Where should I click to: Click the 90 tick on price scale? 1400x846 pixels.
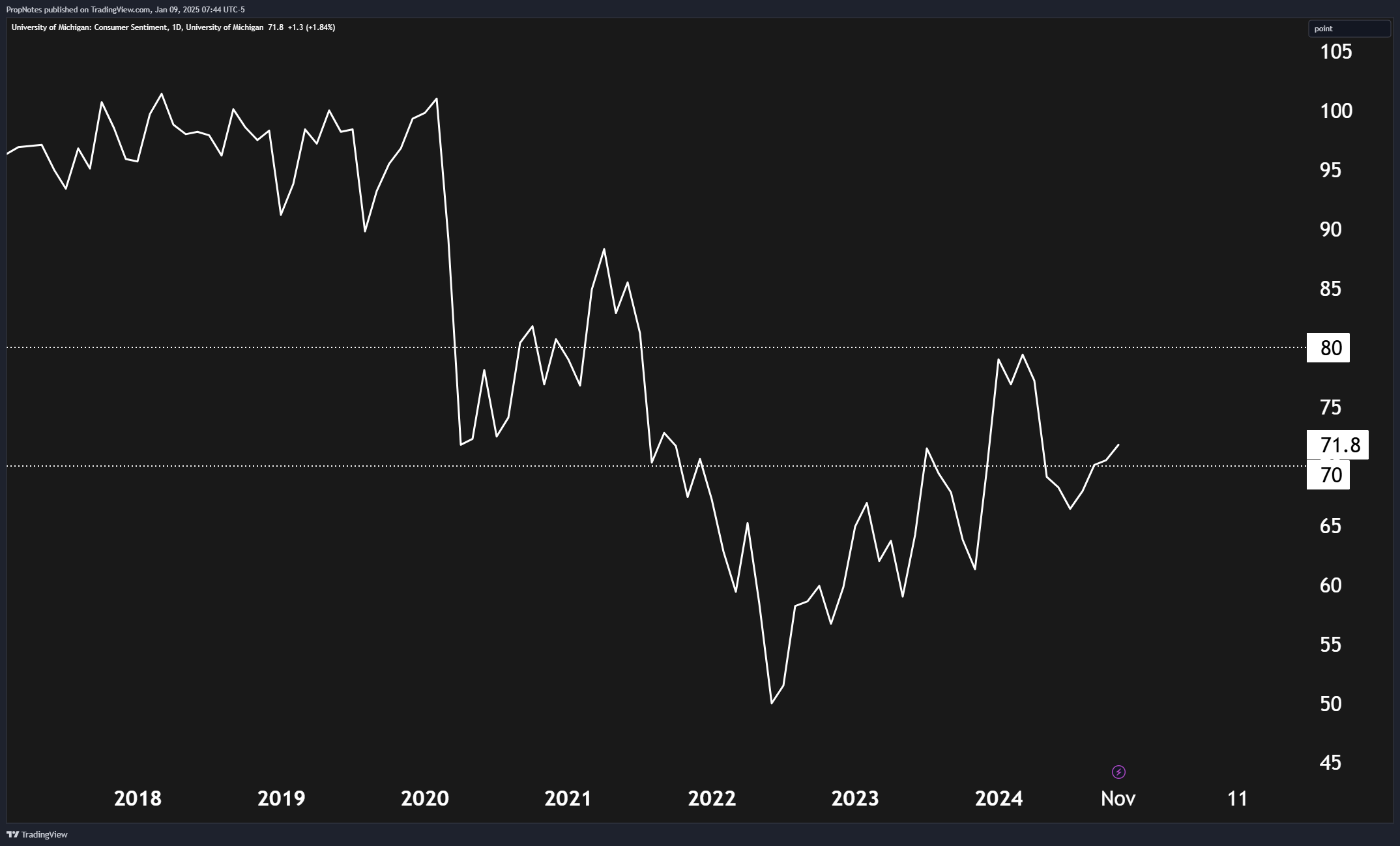pyautogui.click(x=1331, y=229)
